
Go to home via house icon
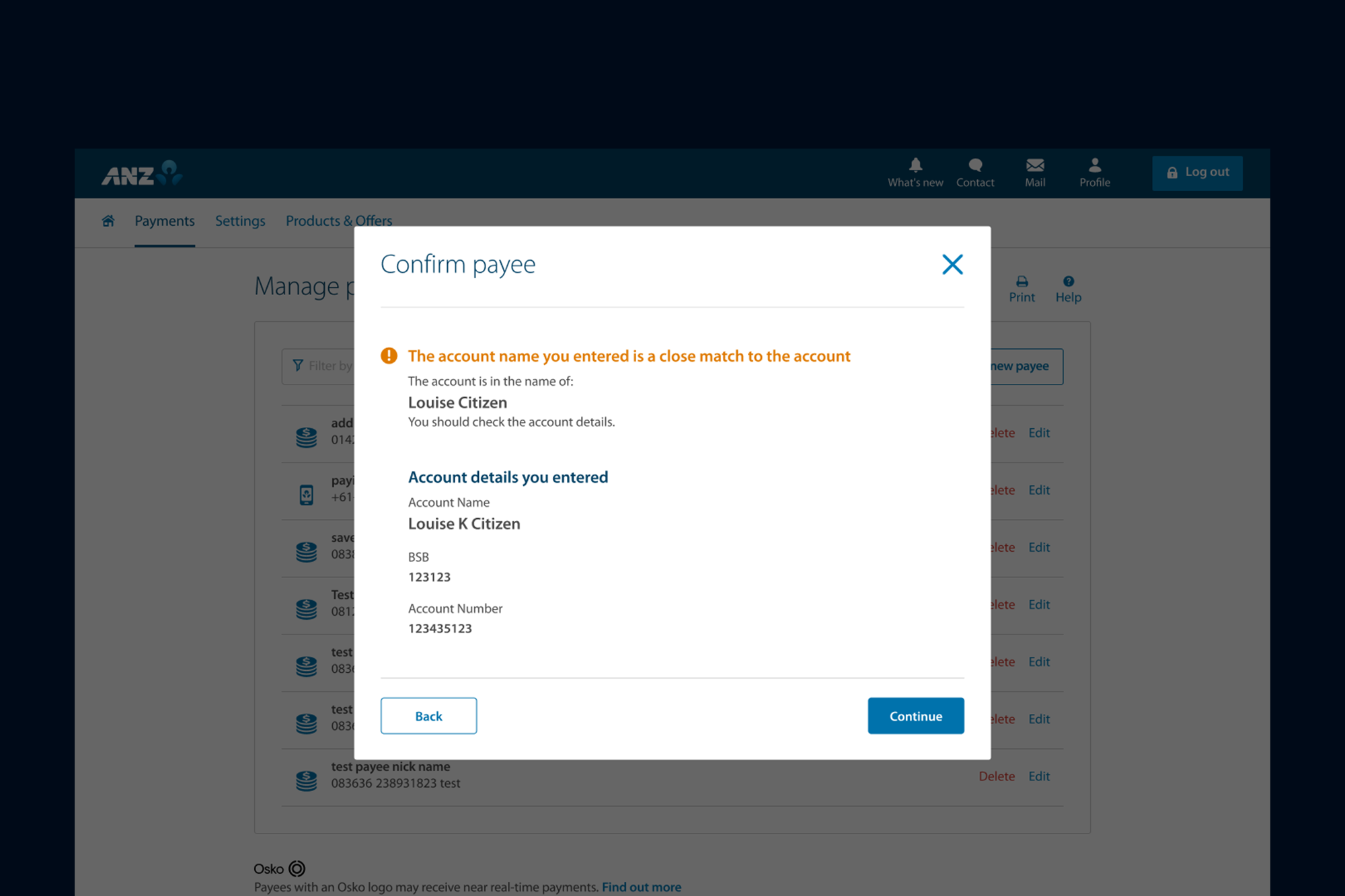tap(108, 221)
